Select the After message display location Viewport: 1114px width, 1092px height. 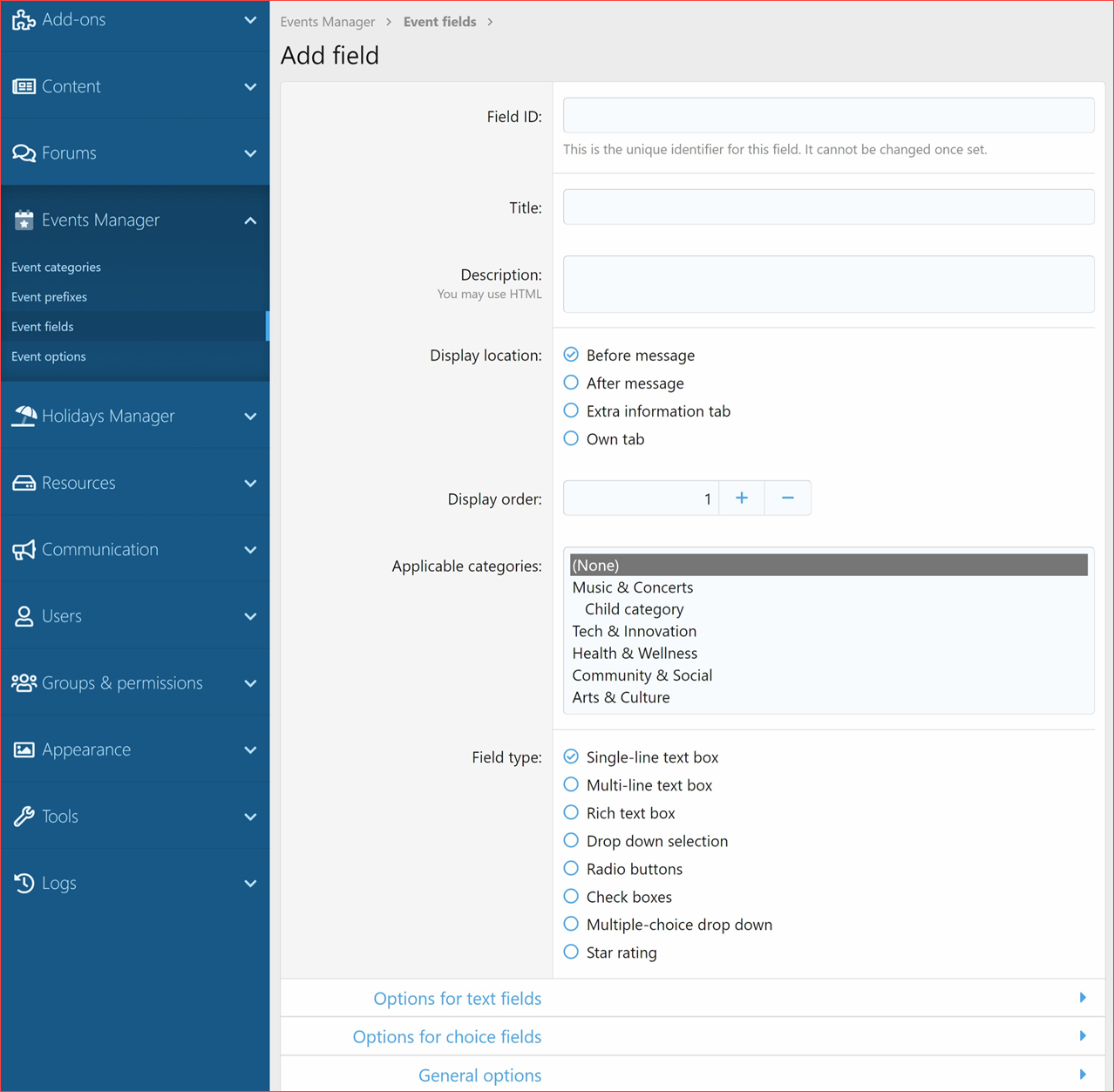tap(571, 383)
